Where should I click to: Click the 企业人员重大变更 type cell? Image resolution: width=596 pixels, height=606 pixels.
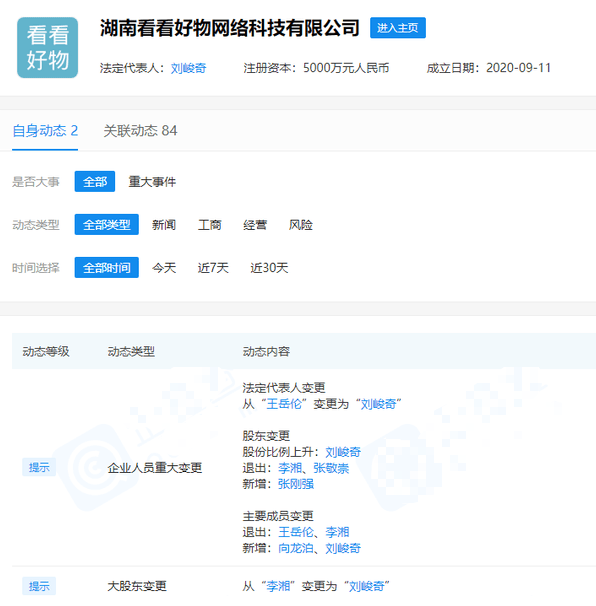pos(155,468)
